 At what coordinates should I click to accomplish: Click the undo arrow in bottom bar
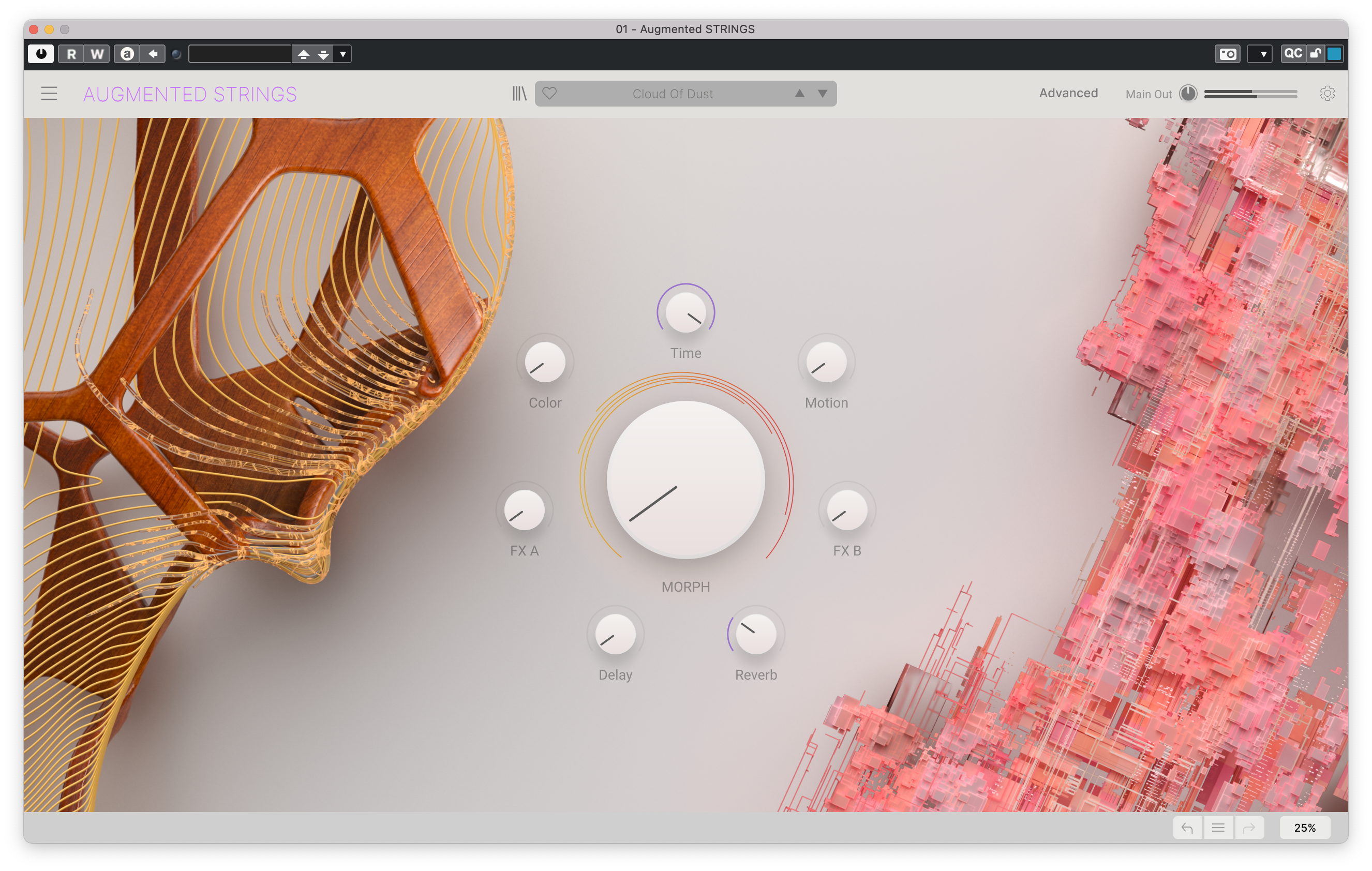[x=1187, y=828]
